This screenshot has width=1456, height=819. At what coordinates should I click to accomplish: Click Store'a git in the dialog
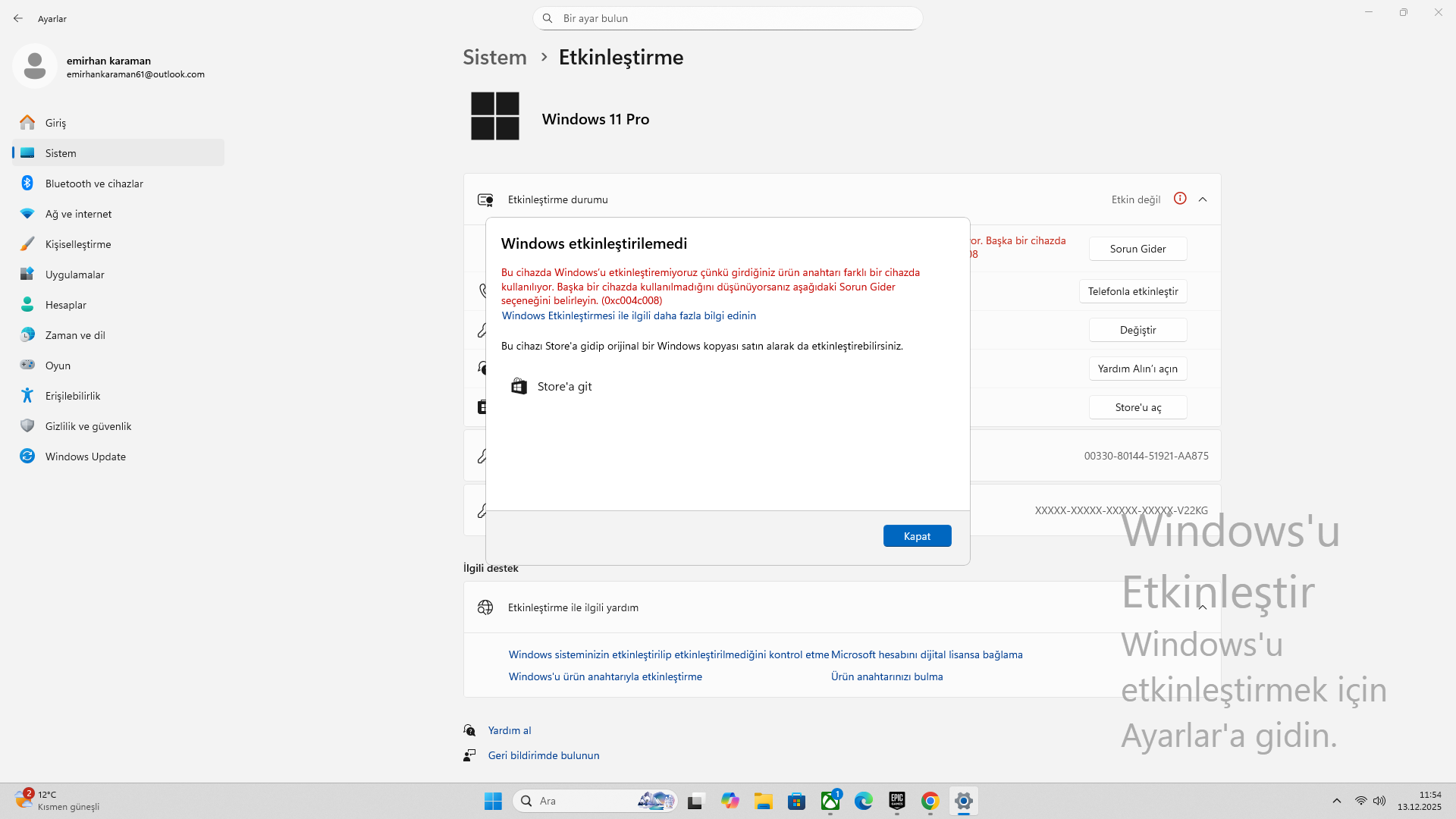click(551, 387)
